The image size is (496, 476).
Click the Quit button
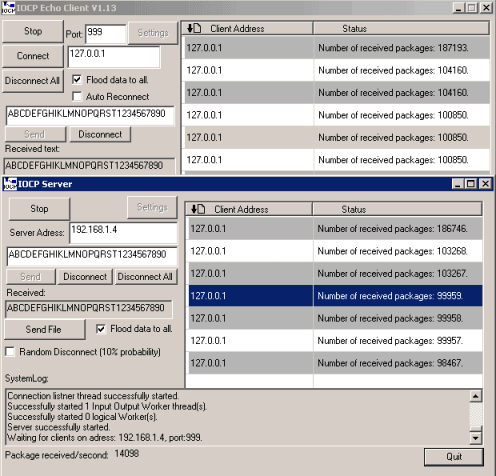[x=454, y=457]
